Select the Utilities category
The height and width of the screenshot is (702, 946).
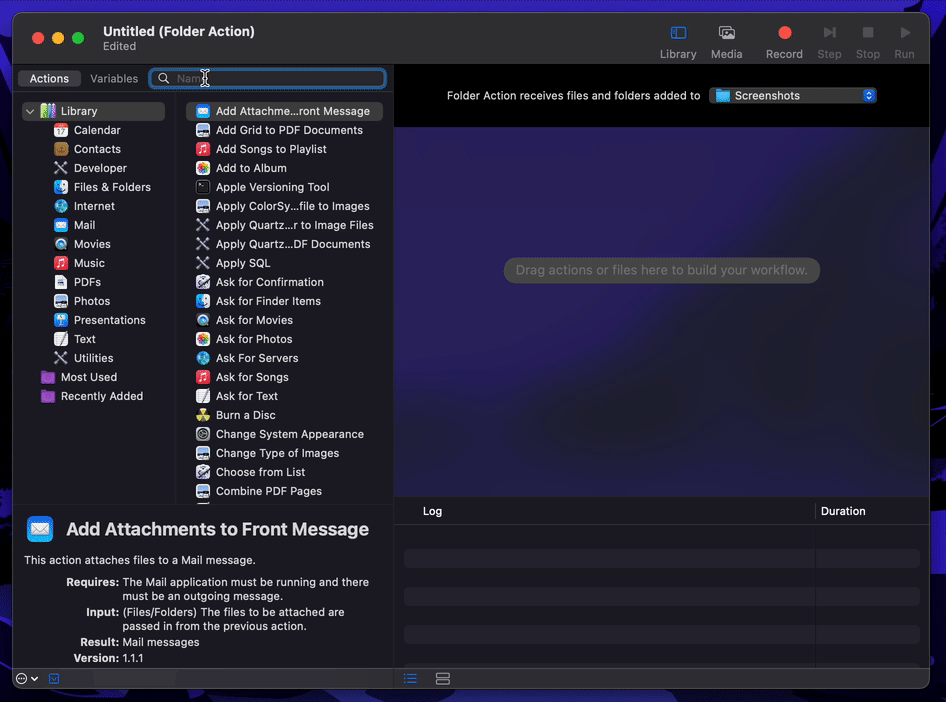[93, 358]
